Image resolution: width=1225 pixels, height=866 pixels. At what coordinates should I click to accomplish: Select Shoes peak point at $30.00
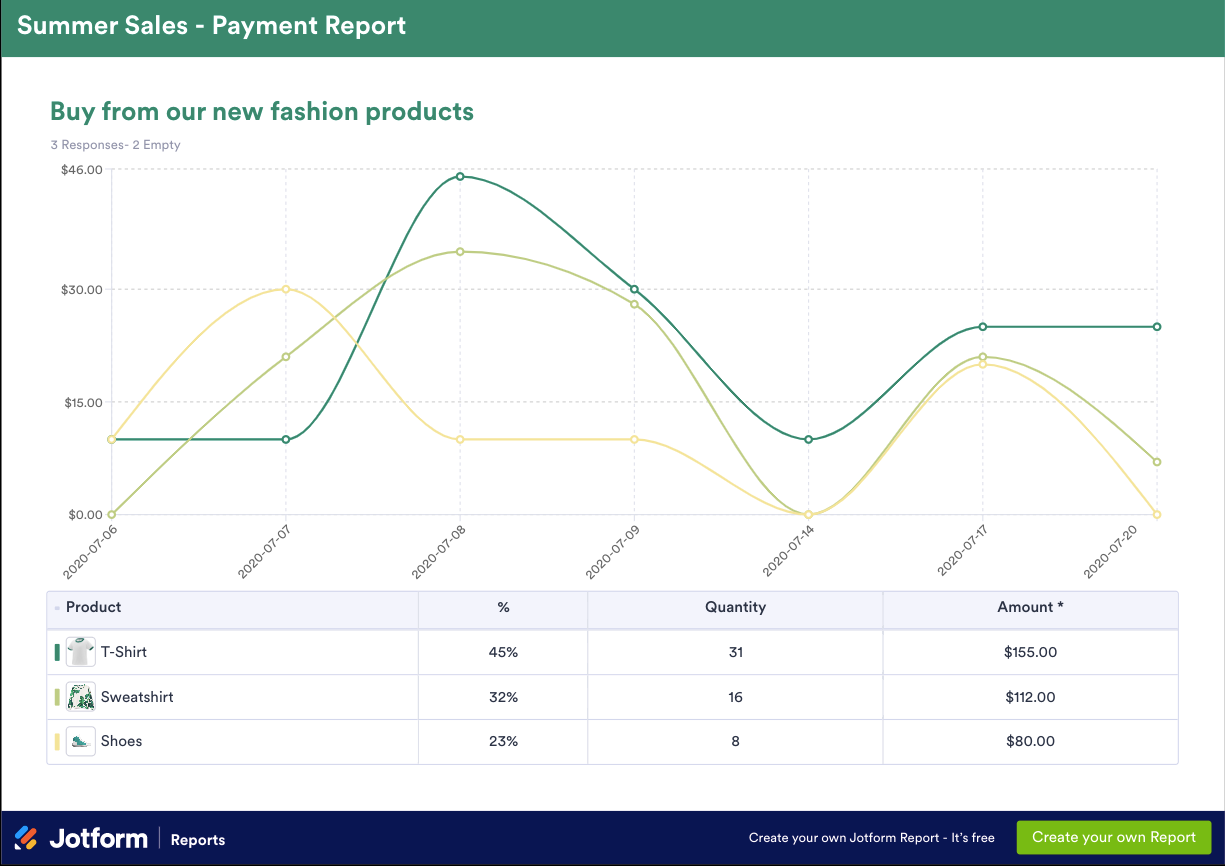coord(286,289)
